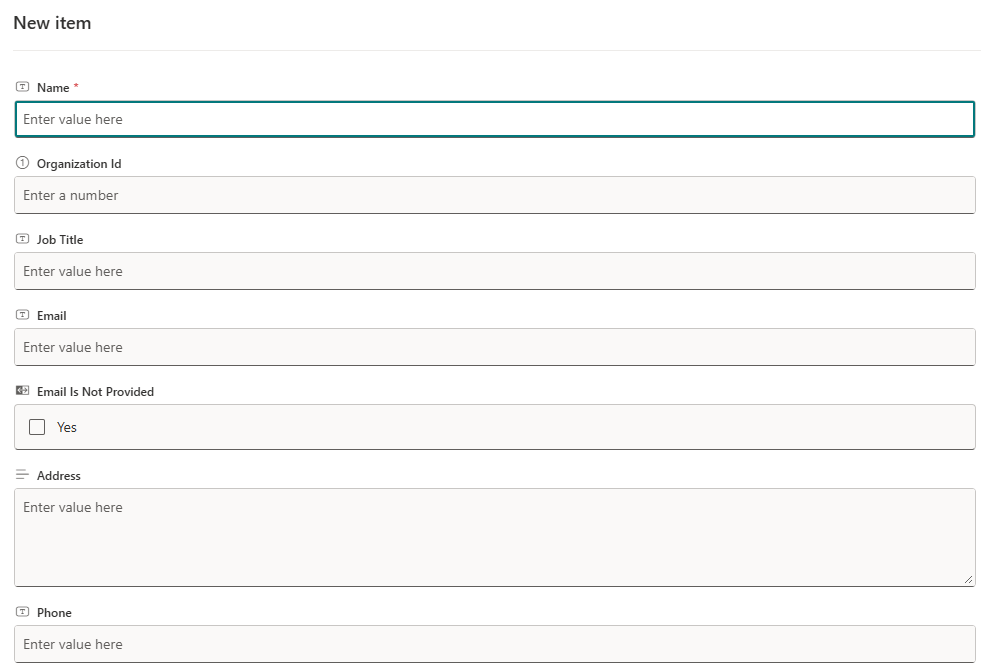Click the Yes label next to the checkbox
The image size is (994, 670).
67,427
